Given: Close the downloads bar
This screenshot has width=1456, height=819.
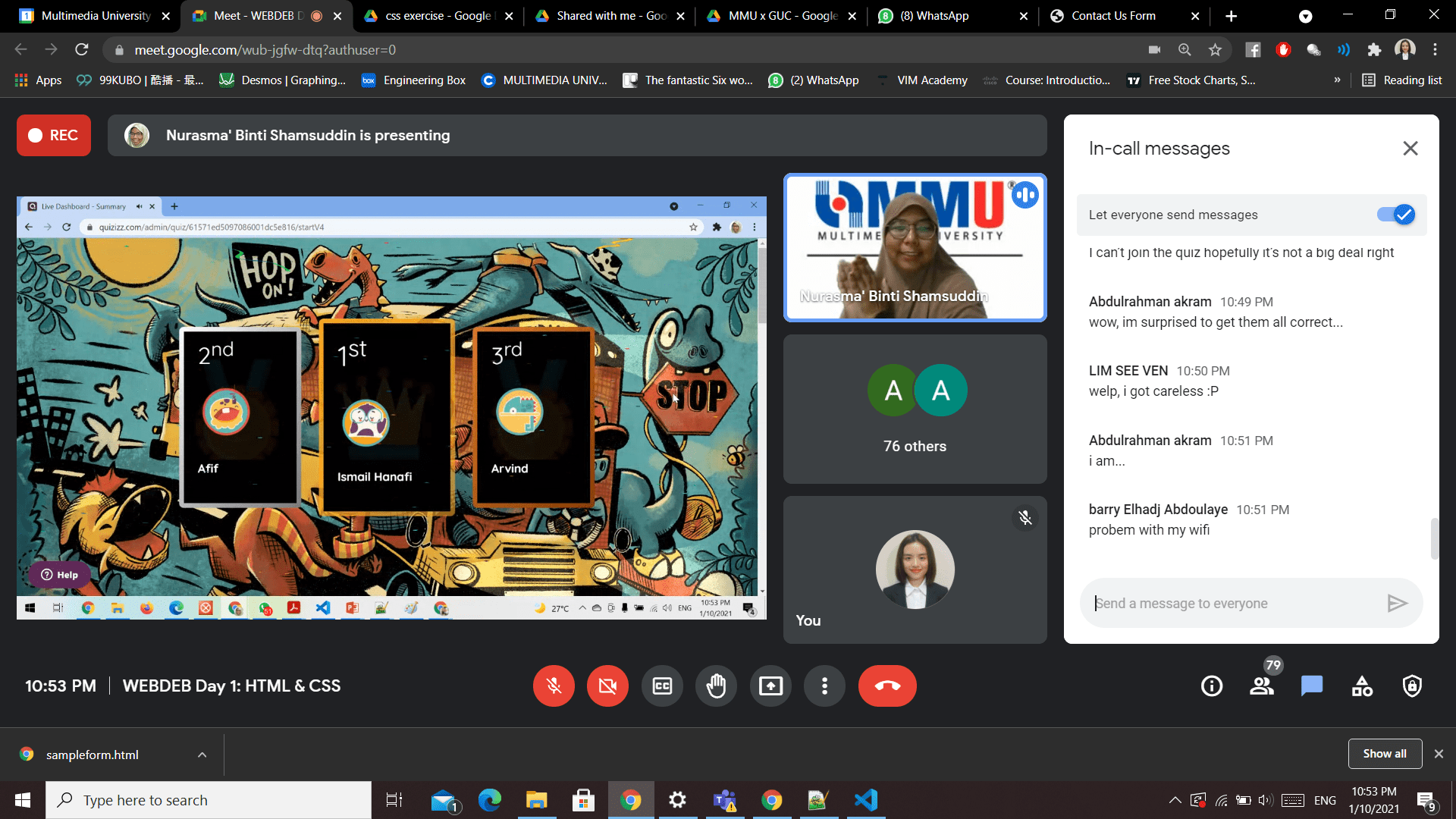Looking at the screenshot, I should point(1439,754).
